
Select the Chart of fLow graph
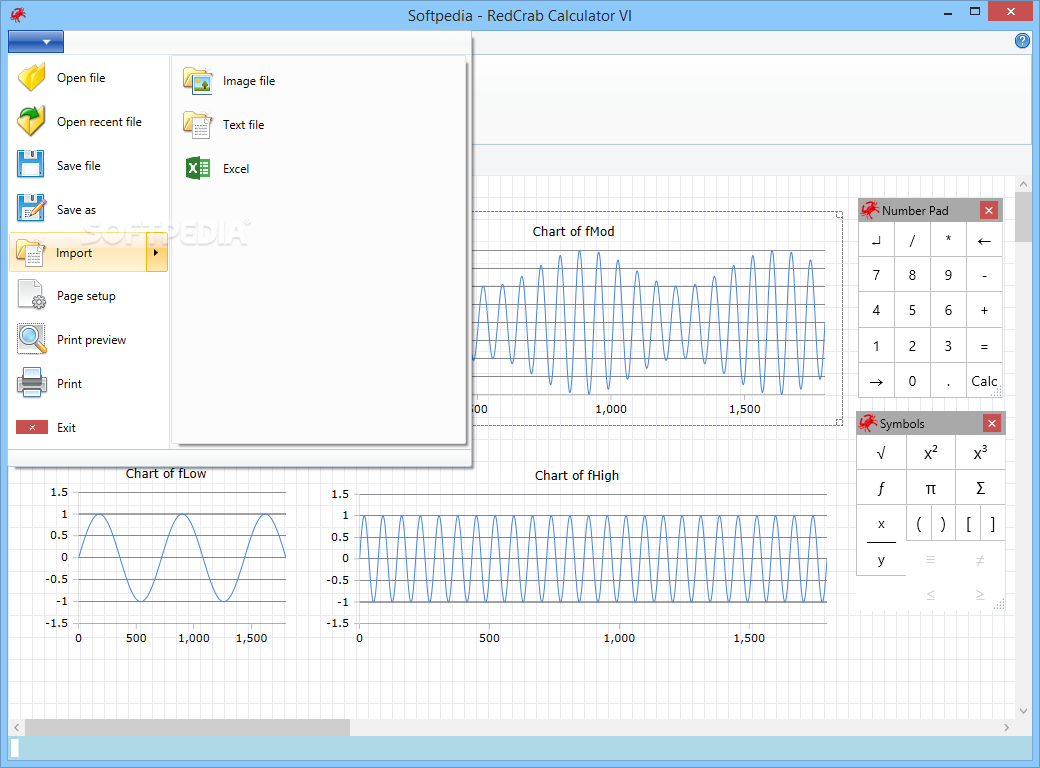(x=166, y=556)
